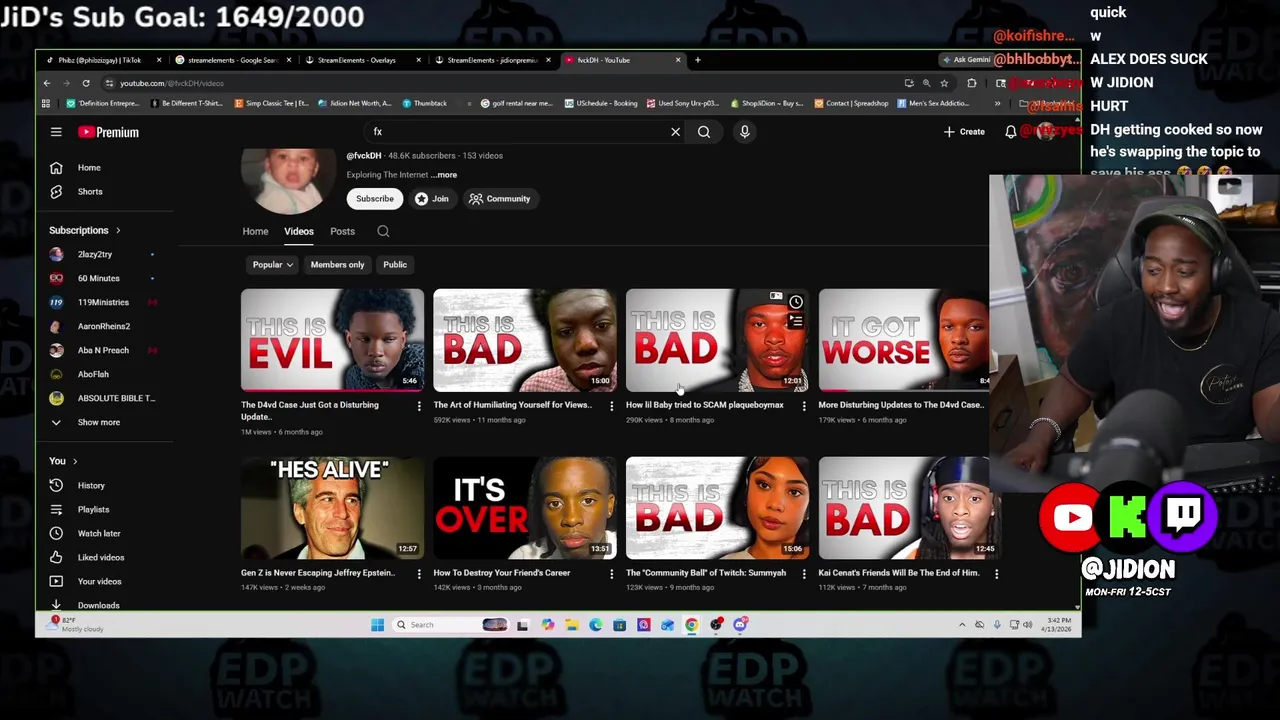Click the Chrome address bar
Image resolution: width=1280 pixels, height=720 pixels.
(x=500, y=83)
